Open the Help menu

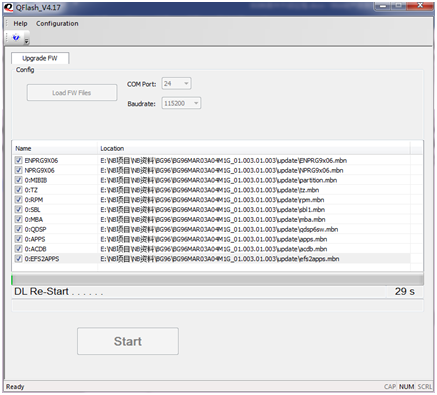click(x=20, y=24)
